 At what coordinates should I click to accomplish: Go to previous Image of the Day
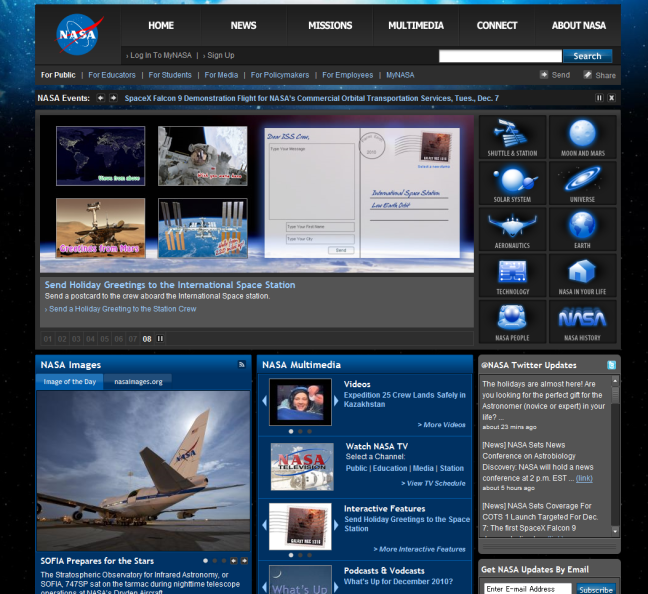tap(234, 561)
